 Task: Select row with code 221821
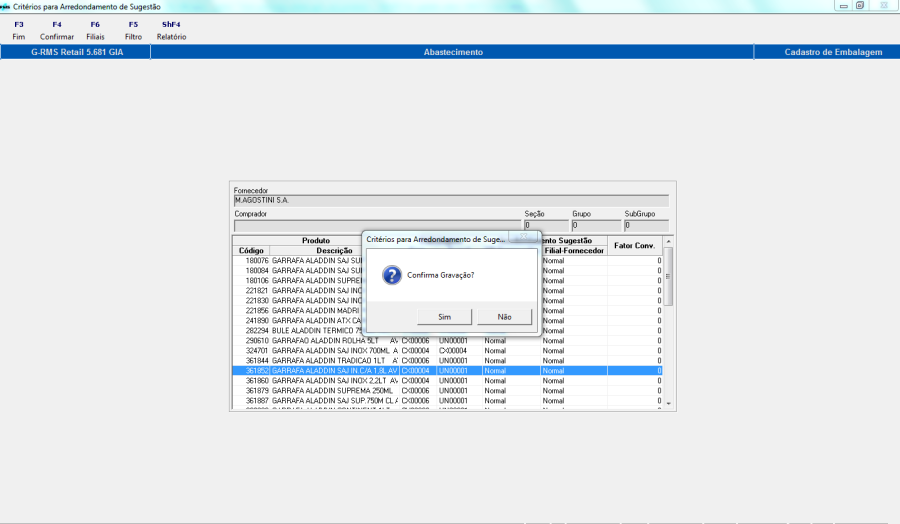click(x=447, y=290)
